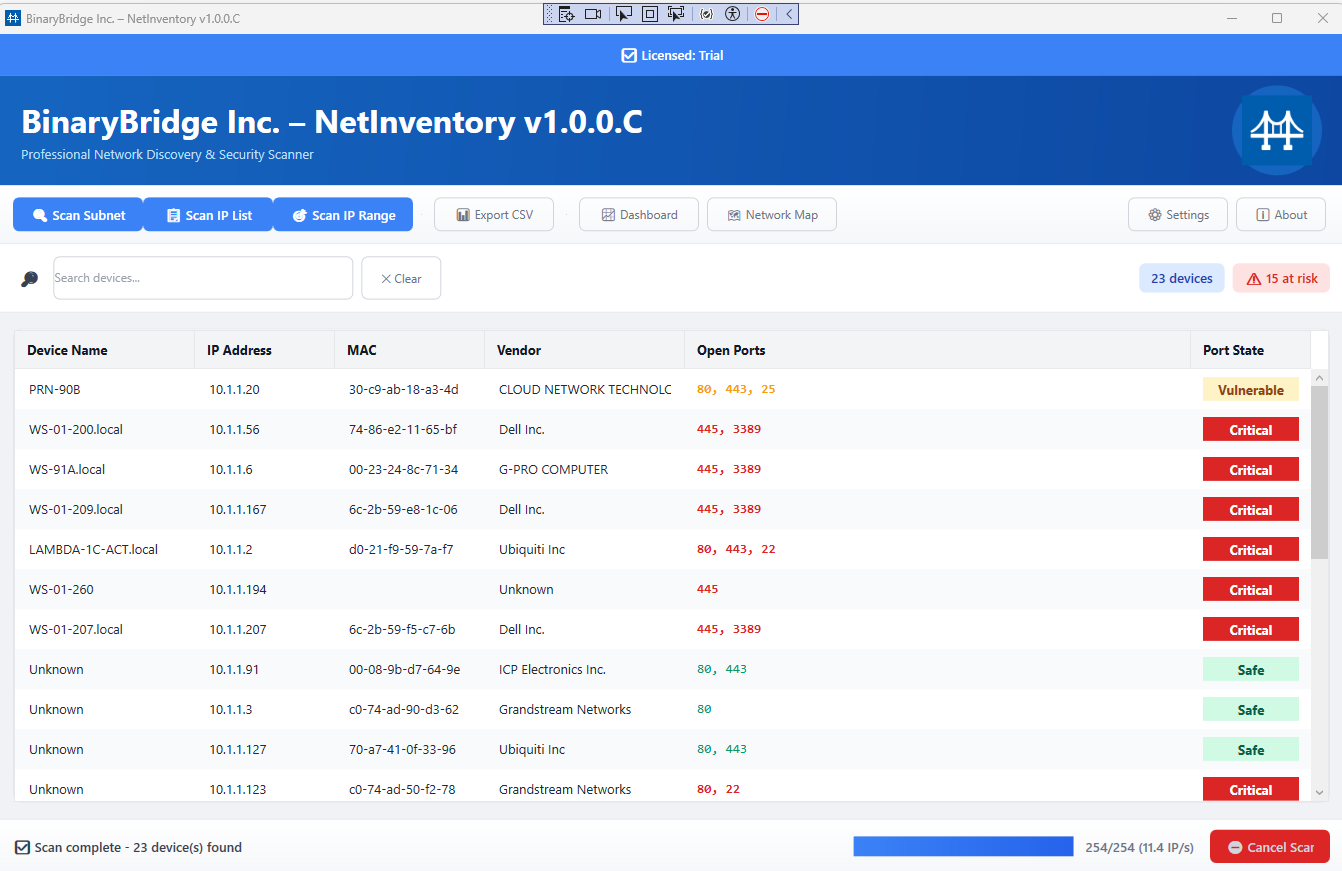This screenshot has width=1342, height=871.
Task: Launch accessibility checker person icon
Action: (x=733, y=14)
